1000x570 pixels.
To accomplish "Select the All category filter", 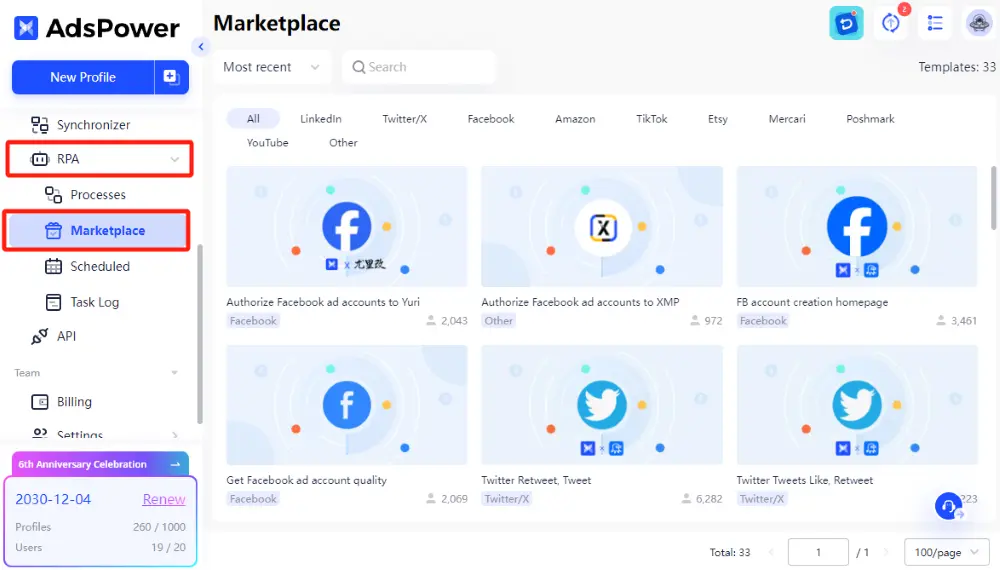I will pos(253,119).
